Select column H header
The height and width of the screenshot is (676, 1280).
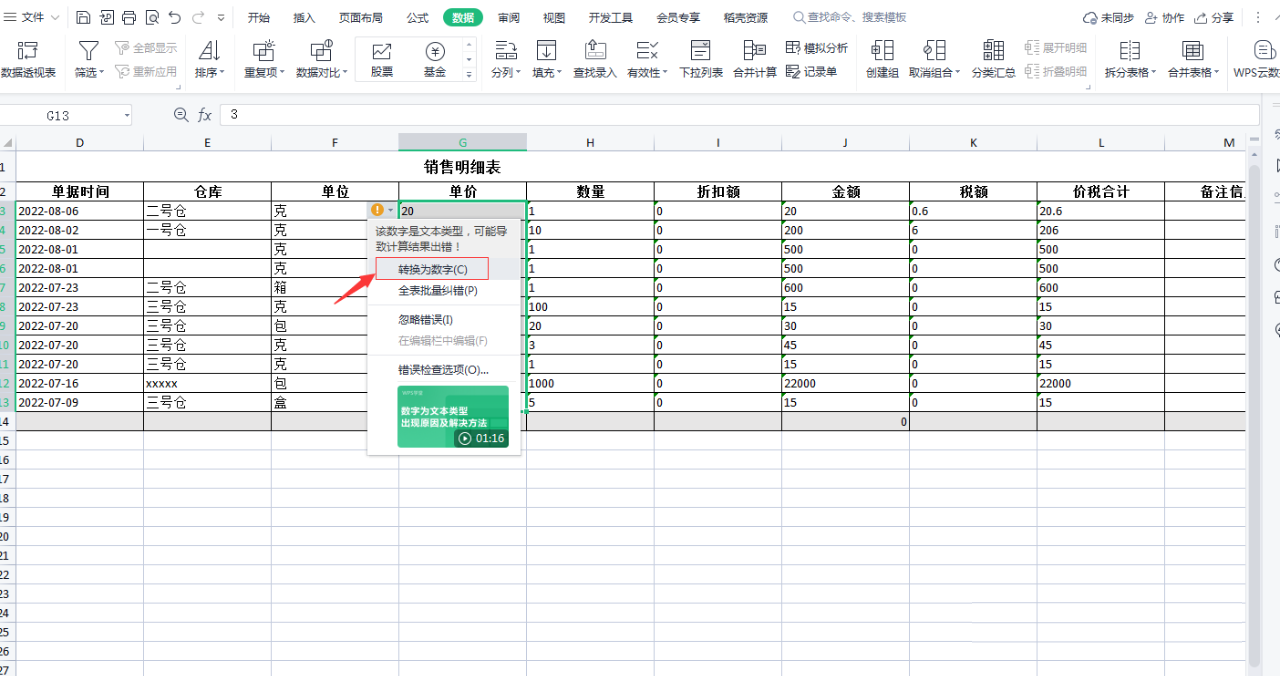590,143
